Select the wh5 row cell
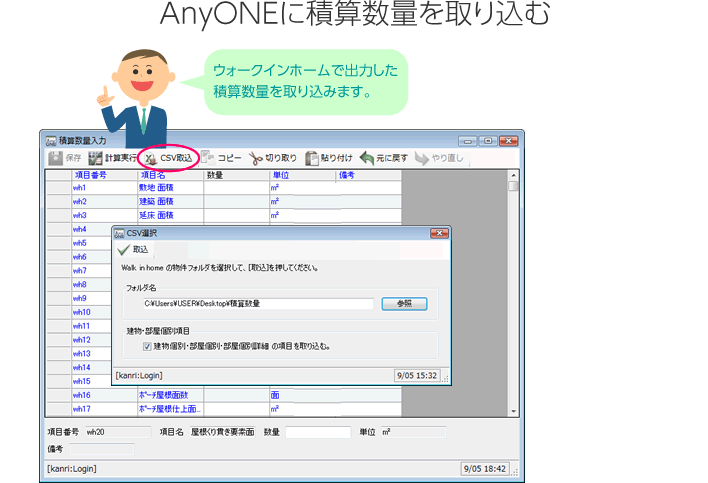The height and width of the screenshot is (483, 708). coord(92,243)
